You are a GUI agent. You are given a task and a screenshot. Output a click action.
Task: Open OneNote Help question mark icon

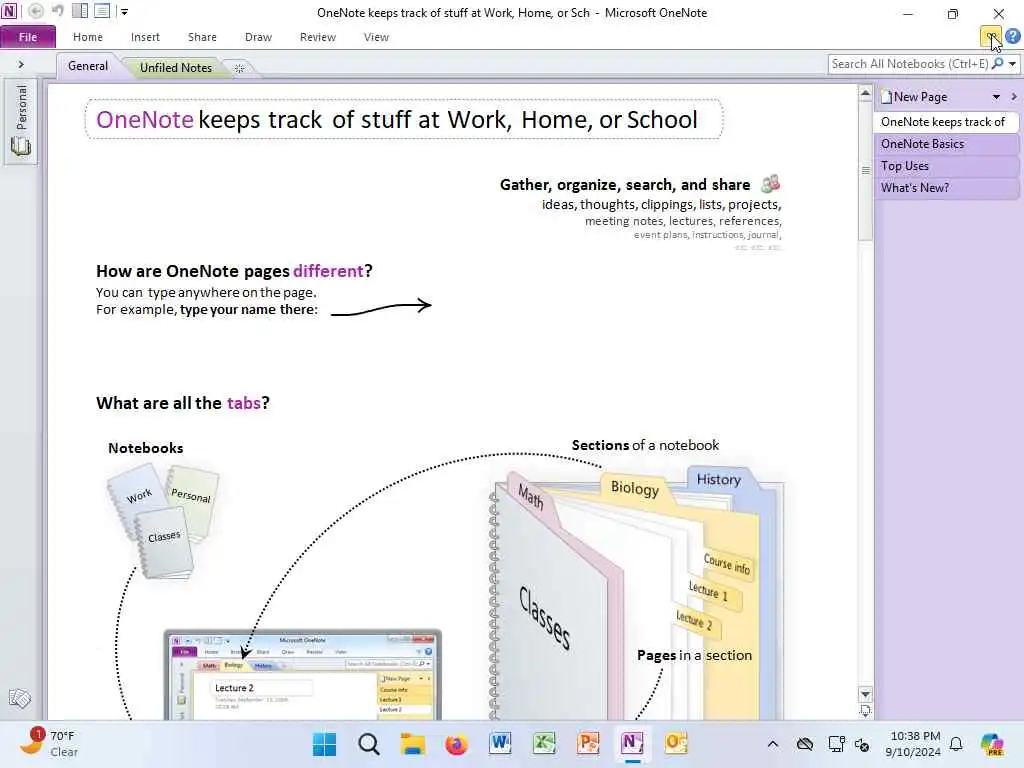pos(1013,37)
